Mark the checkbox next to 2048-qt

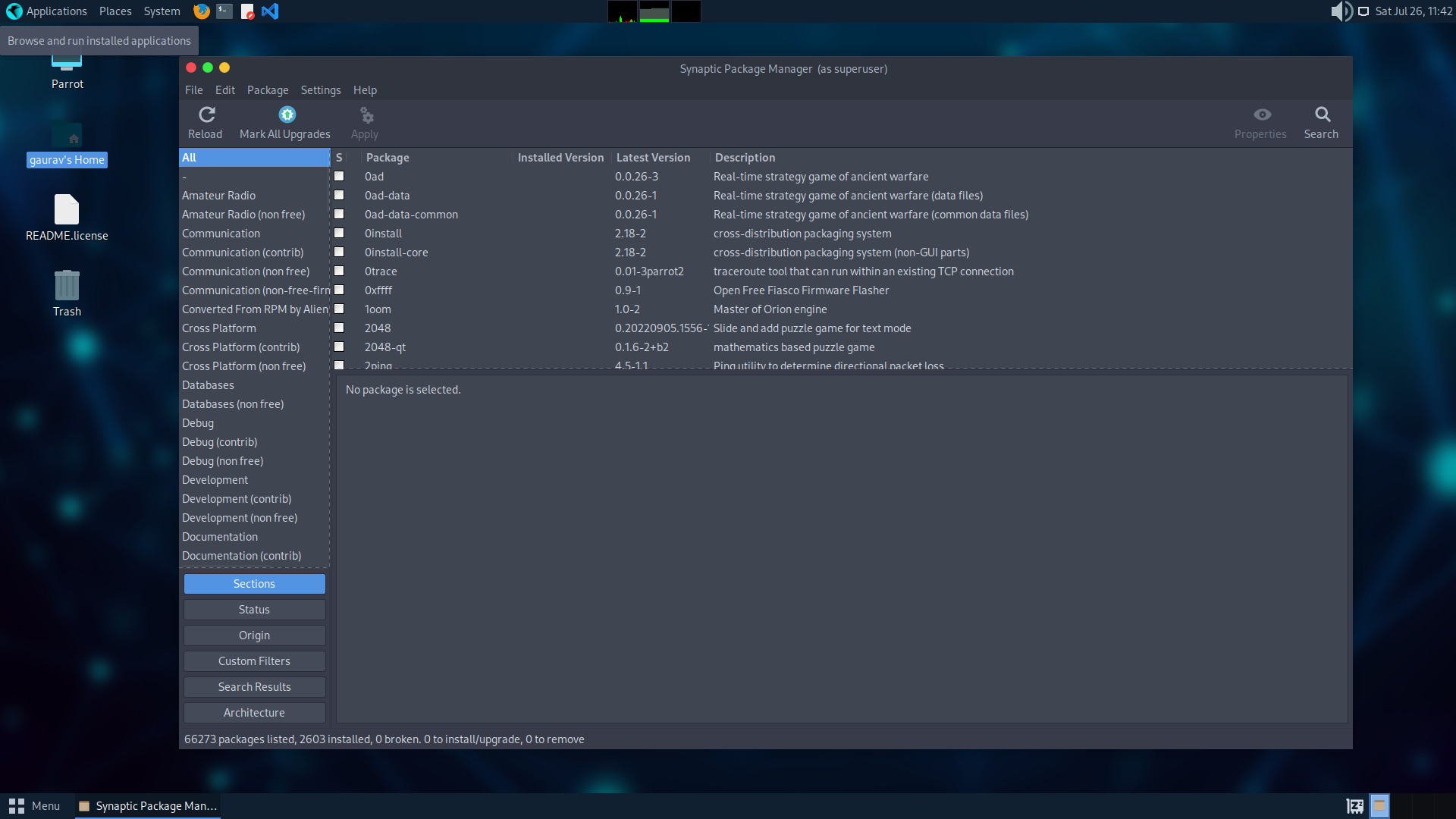pos(339,347)
